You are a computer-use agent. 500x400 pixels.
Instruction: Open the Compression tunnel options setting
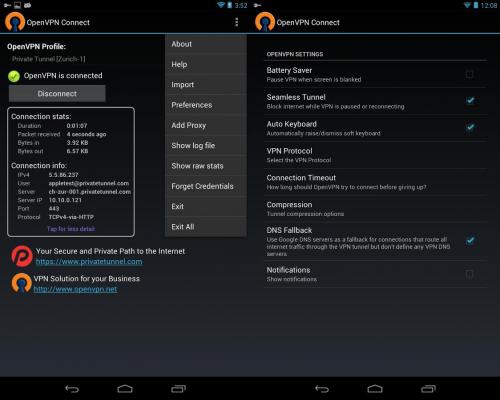376,209
